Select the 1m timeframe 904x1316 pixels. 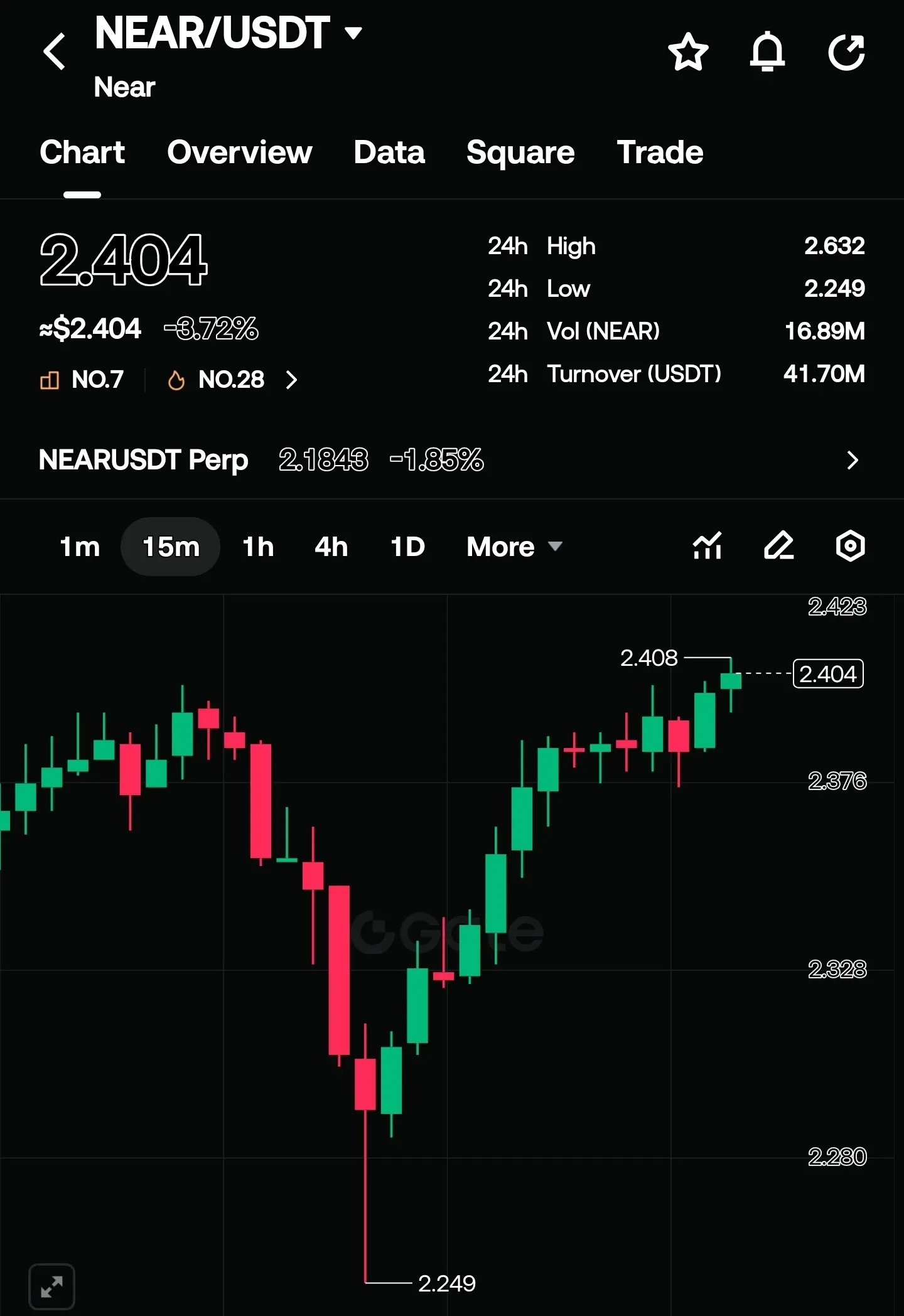[x=80, y=547]
